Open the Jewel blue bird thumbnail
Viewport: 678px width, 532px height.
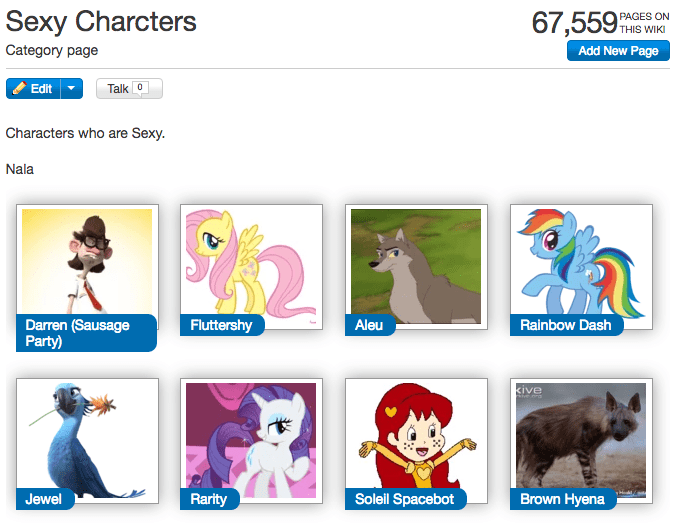(87, 435)
